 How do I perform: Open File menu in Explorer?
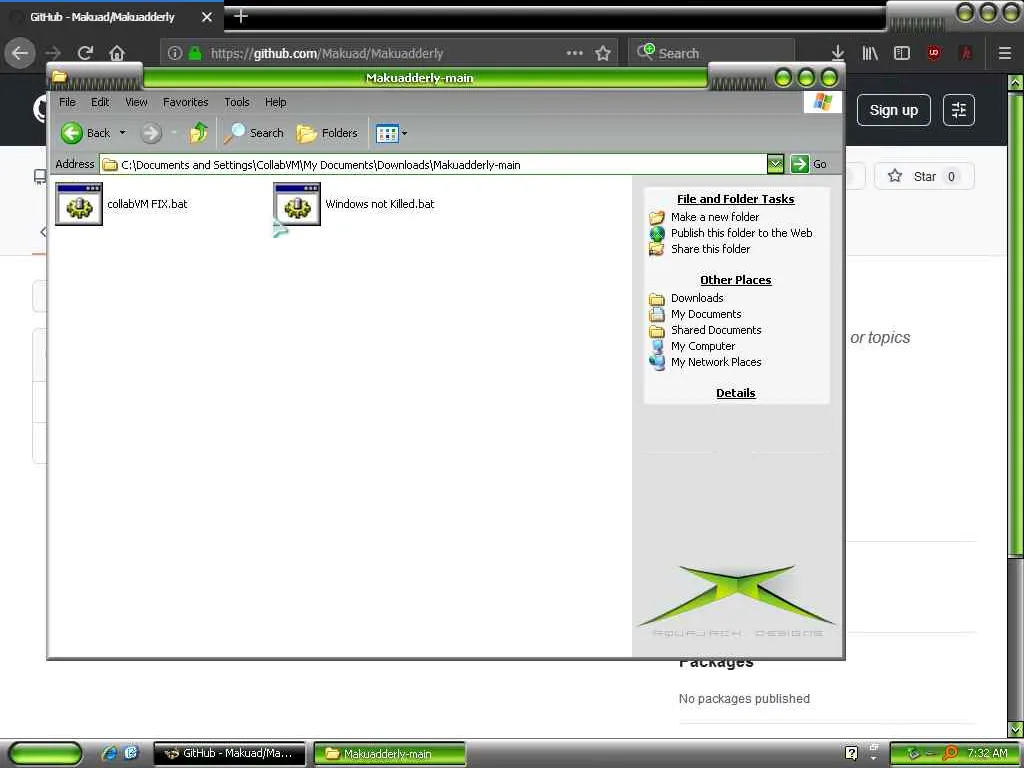pos(67,102)
